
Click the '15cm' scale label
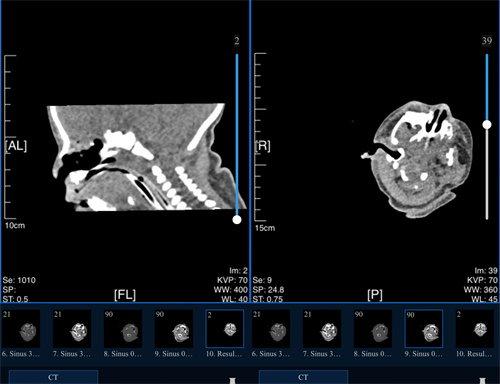coord(265,228)
